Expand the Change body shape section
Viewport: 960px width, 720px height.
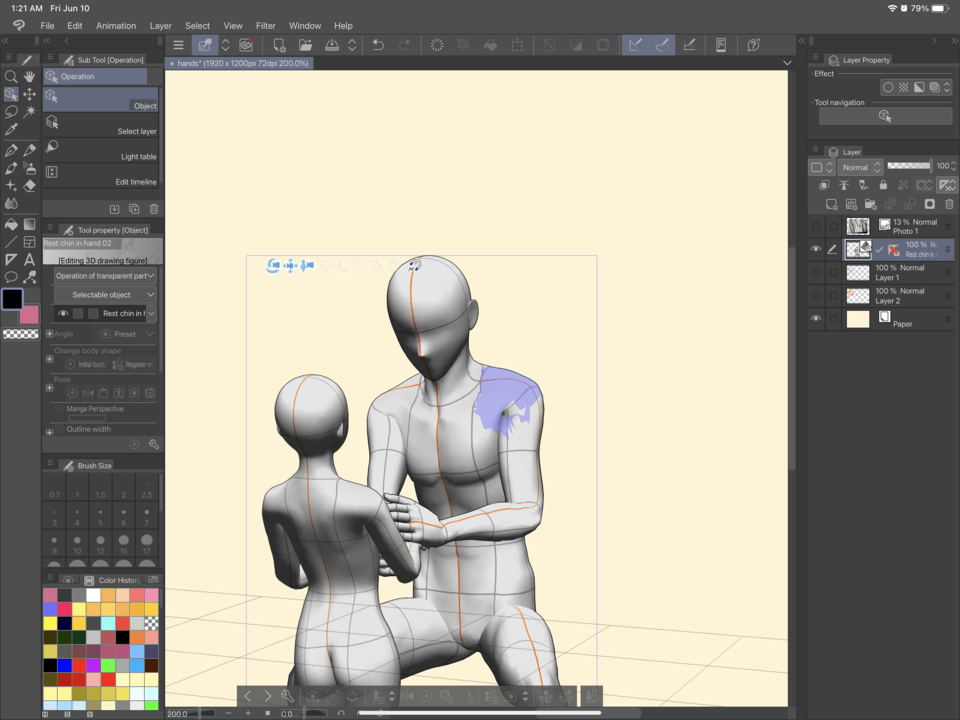coord(50,359)
